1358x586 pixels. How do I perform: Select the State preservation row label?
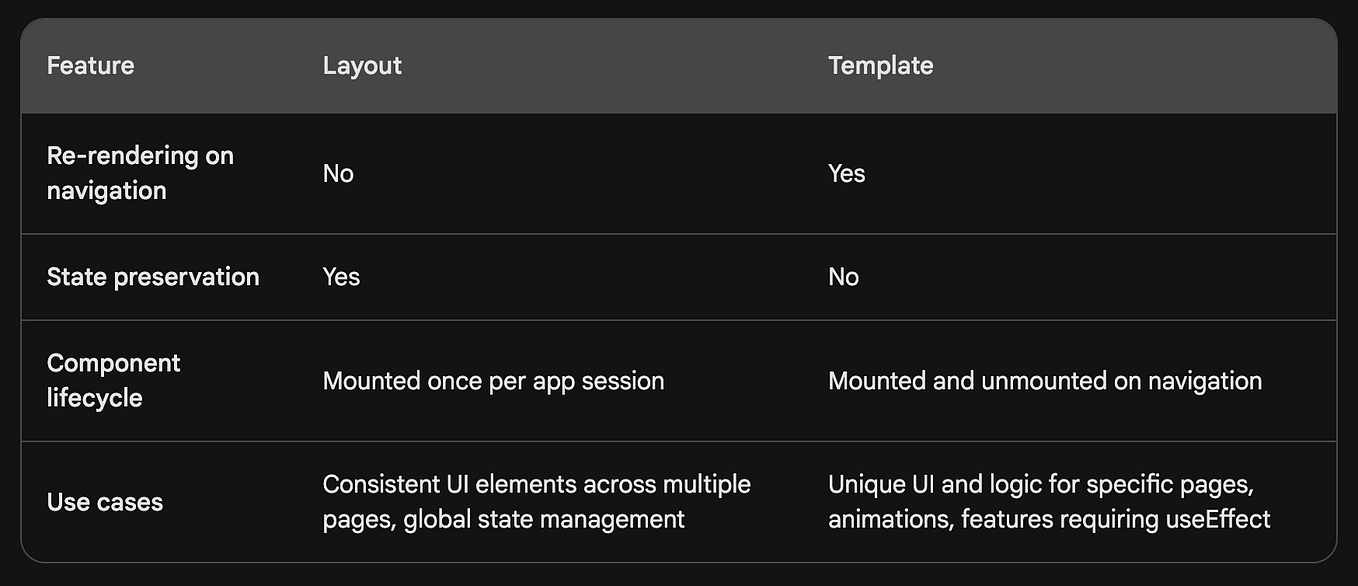pyautogui.click(x=153, y=277)
